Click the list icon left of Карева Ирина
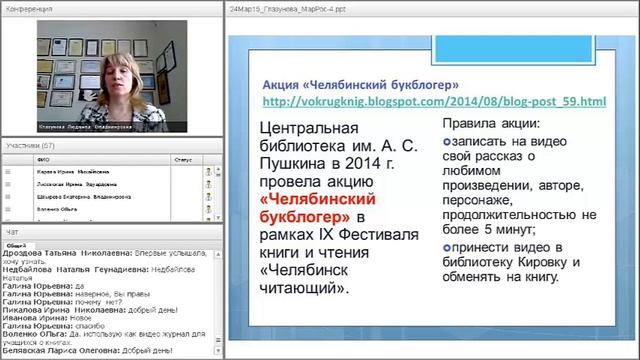Screen dimensions: 640x360 coord(8,172)
